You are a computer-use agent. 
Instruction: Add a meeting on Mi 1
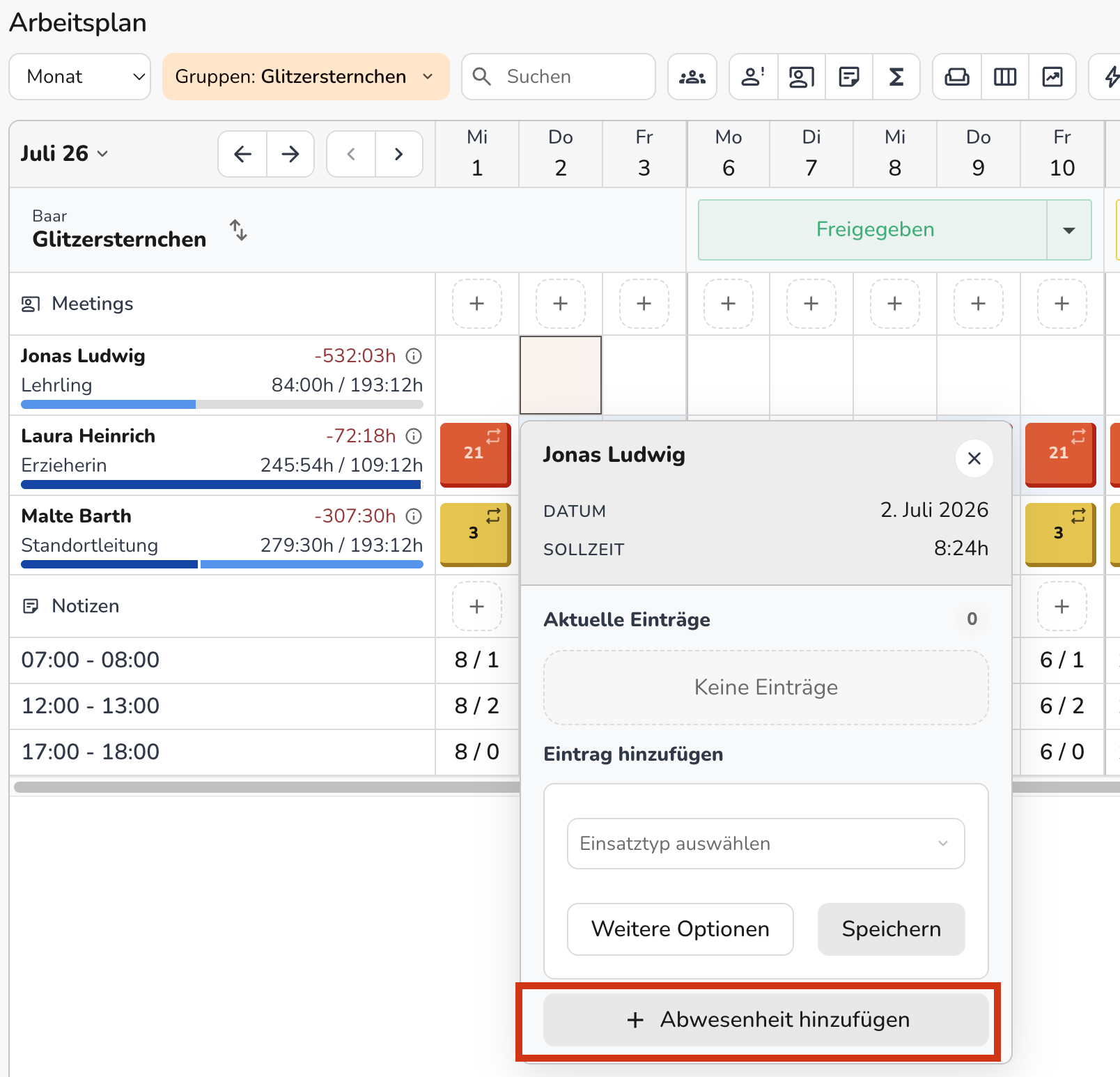pos(477,304)
